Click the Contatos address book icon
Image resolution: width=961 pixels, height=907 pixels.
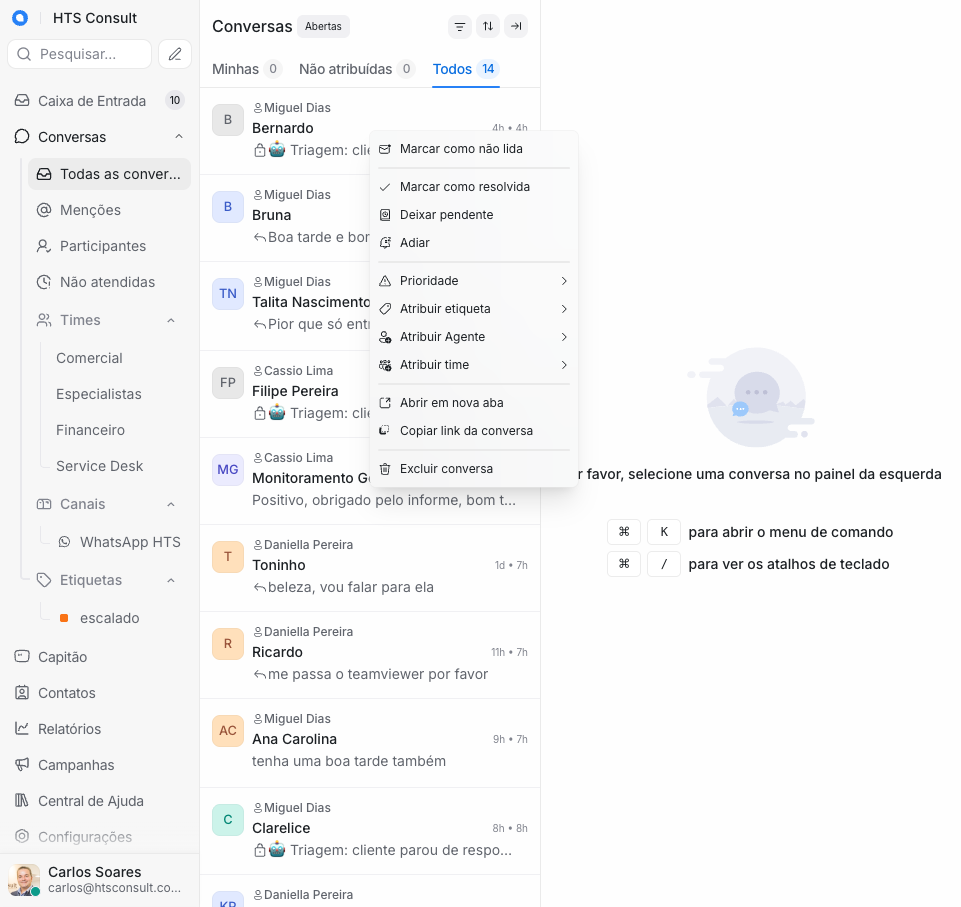tap(22, 693)
